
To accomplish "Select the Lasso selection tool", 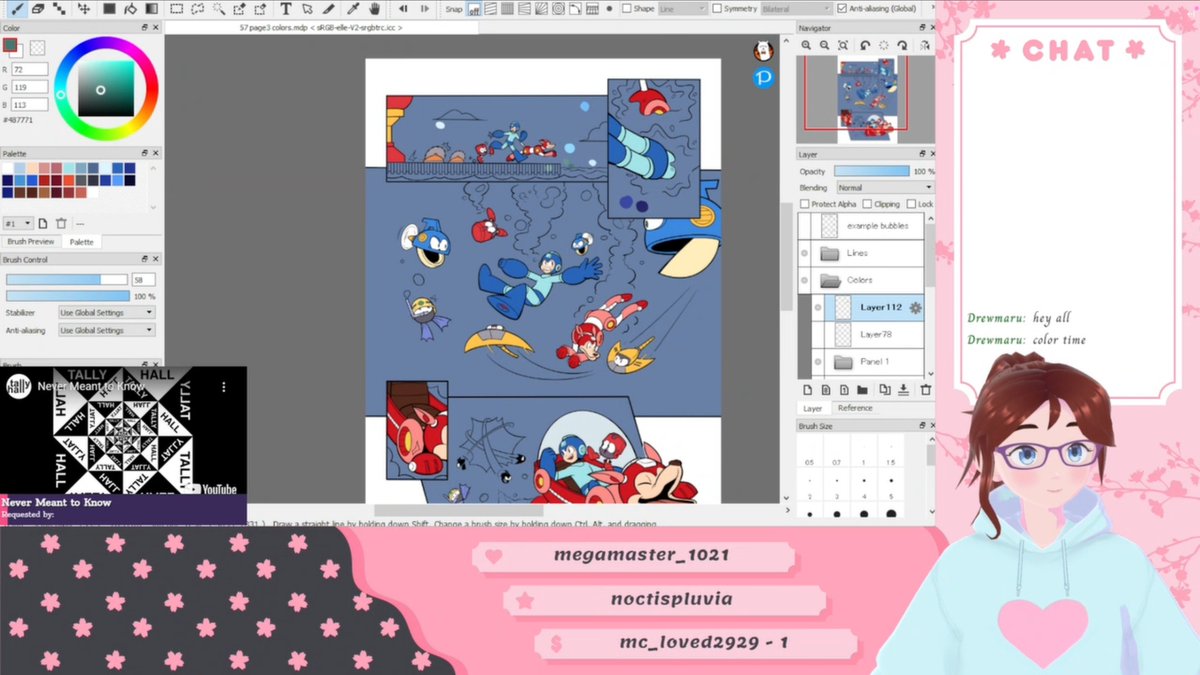I will [x=198, y=8].
